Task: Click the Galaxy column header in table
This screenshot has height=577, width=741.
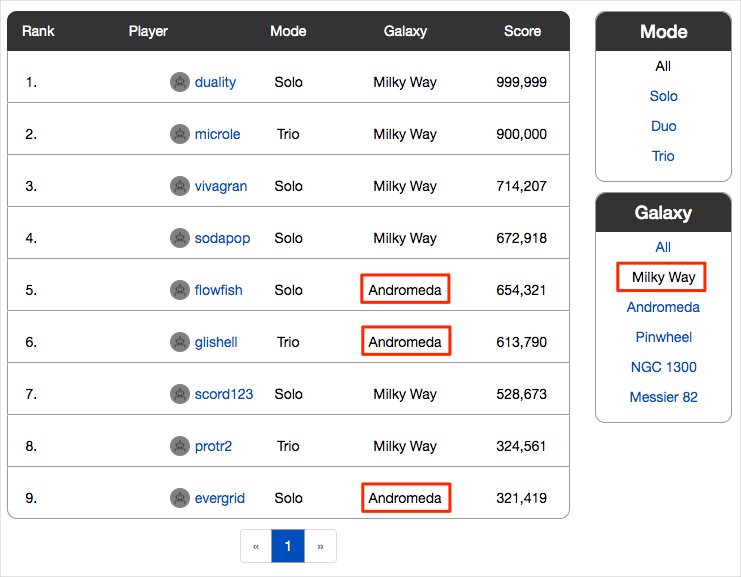Action: pos(405,31)
